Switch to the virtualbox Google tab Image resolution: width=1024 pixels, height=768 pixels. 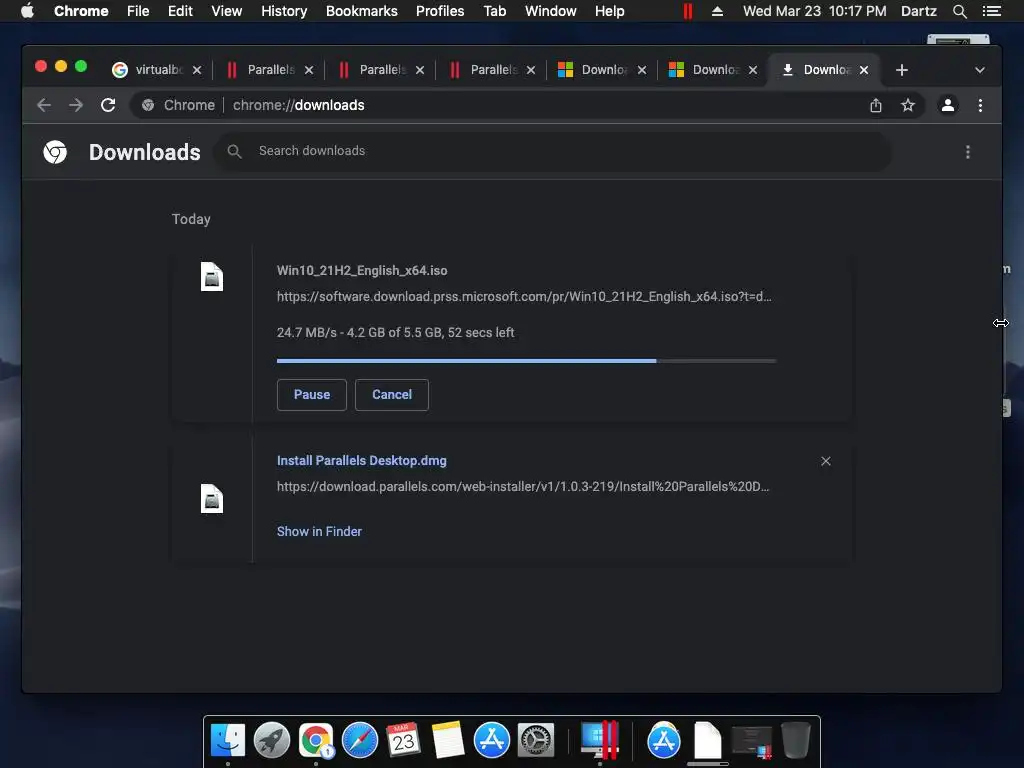pos(157,70)
